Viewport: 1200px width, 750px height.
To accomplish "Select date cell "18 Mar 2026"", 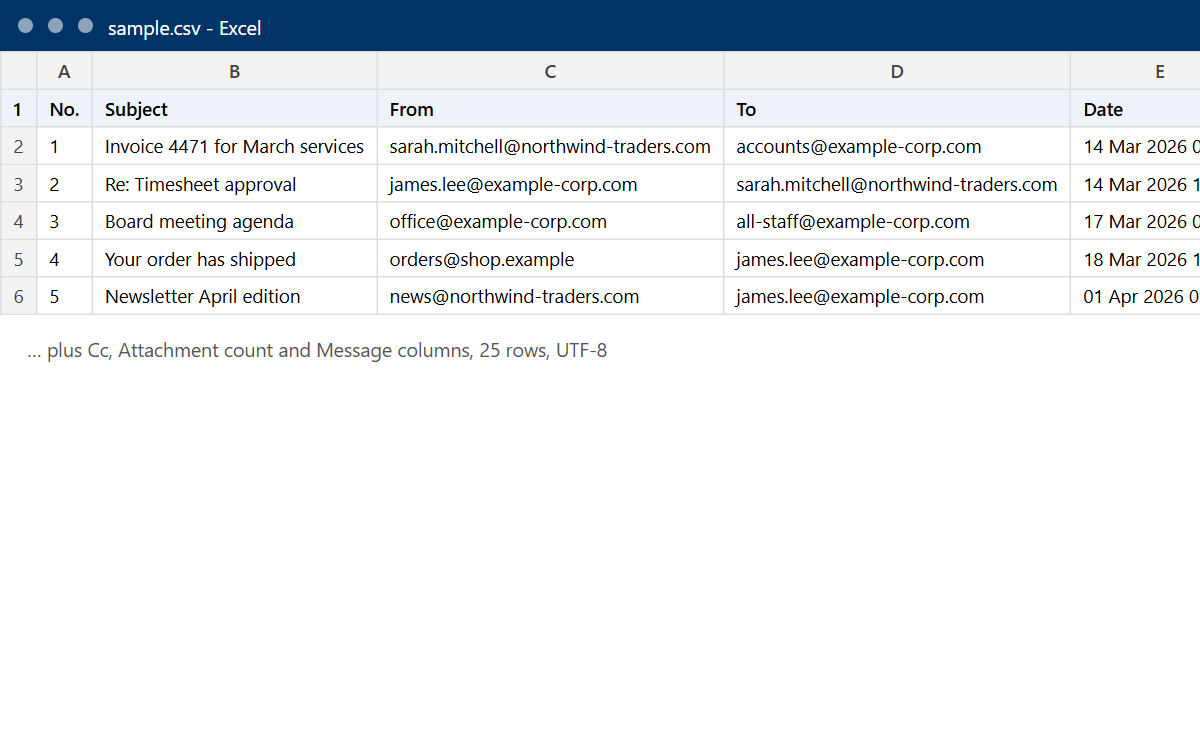I will coord(1136,259).
